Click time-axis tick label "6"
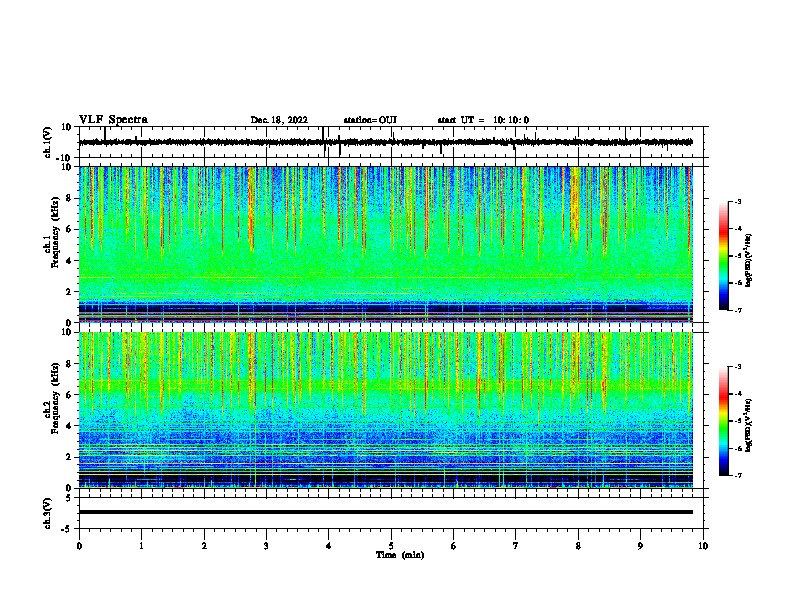 (x=454, y=546)
